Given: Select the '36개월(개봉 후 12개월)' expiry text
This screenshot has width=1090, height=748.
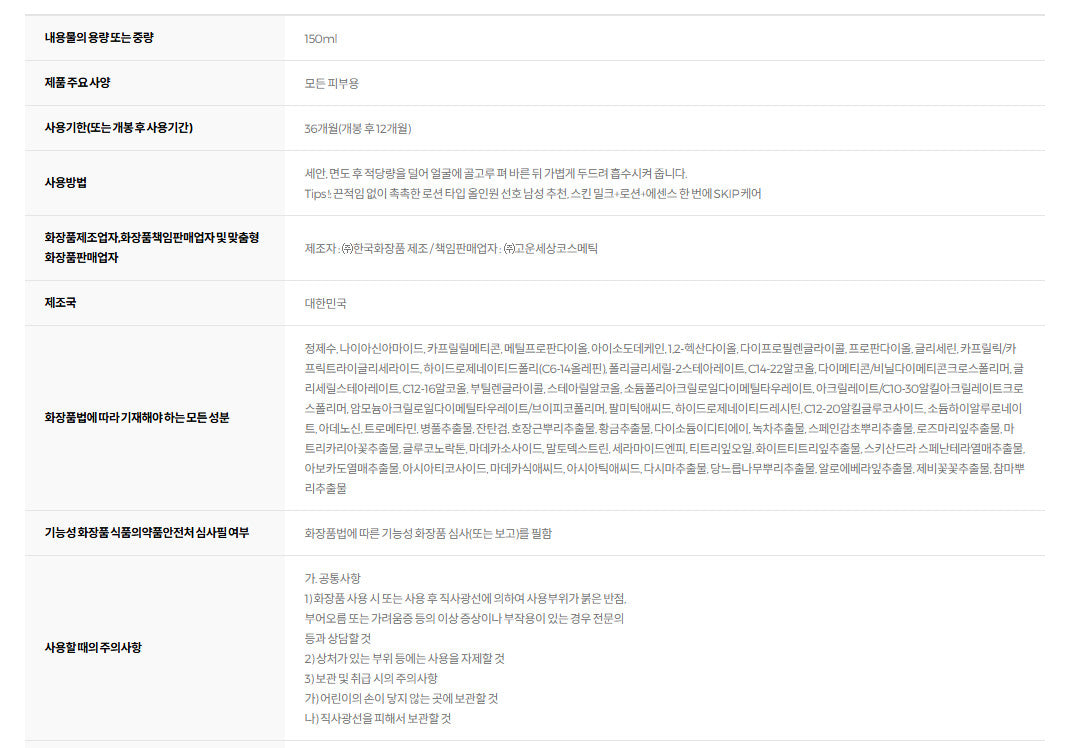Looking at the screenshot, I should 358,129.
